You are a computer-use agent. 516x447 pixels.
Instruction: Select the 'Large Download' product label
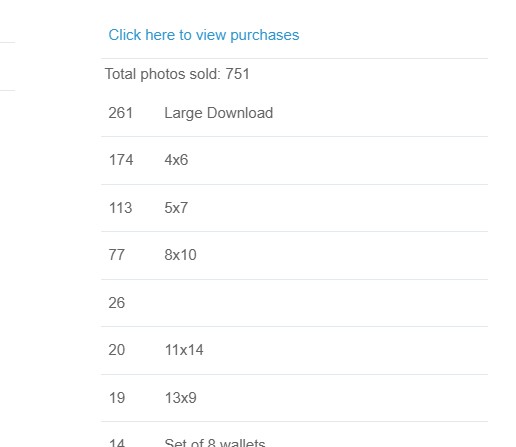click(x=219, y=113)
